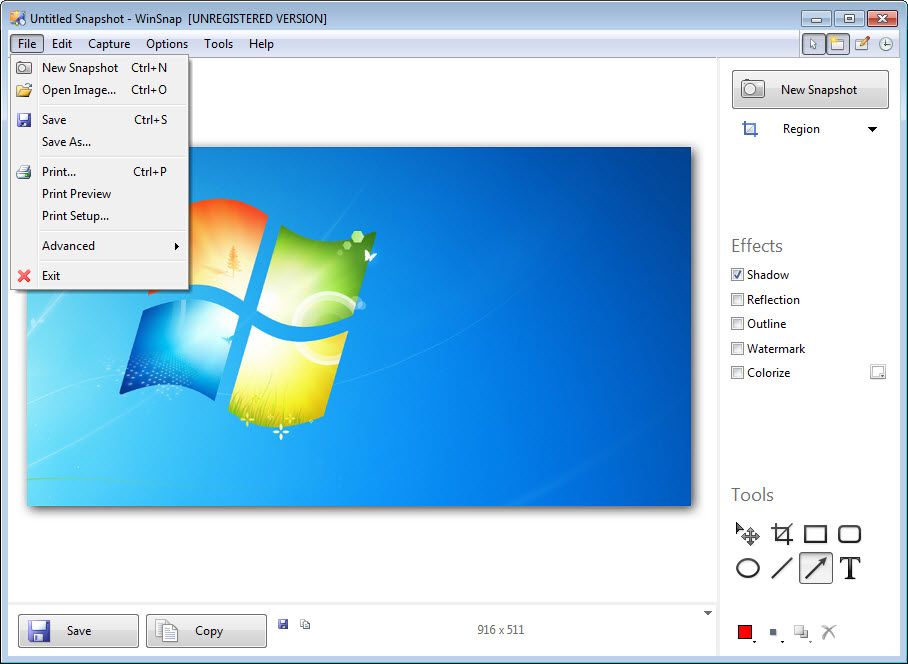Open the Capture menu

tap(109, 44)
